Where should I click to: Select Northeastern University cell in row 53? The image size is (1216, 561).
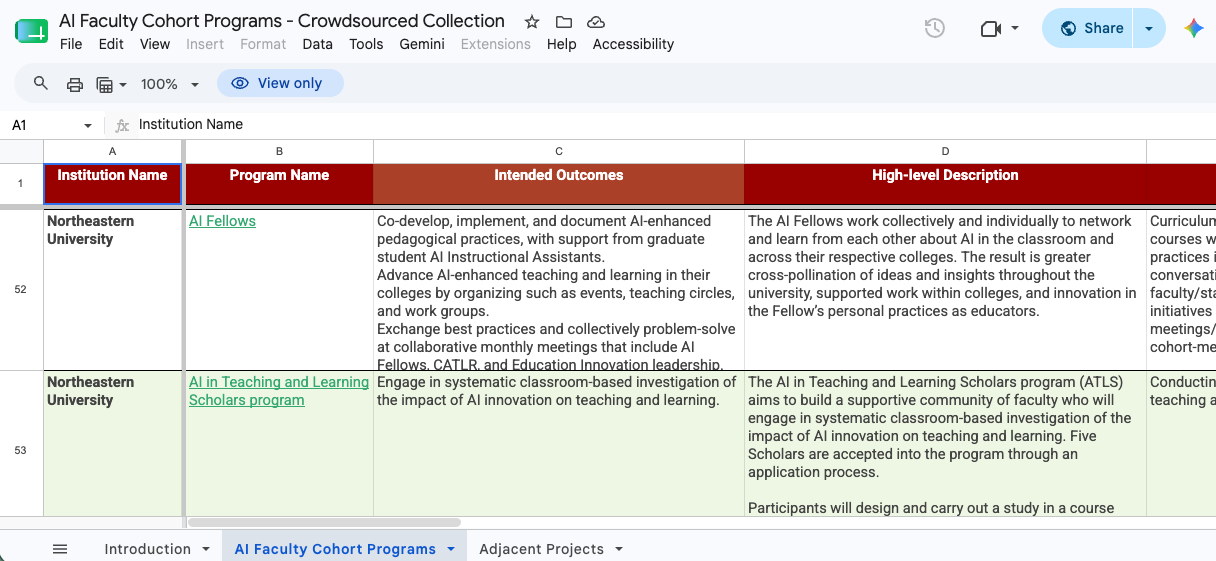click(x=112, y=444)
